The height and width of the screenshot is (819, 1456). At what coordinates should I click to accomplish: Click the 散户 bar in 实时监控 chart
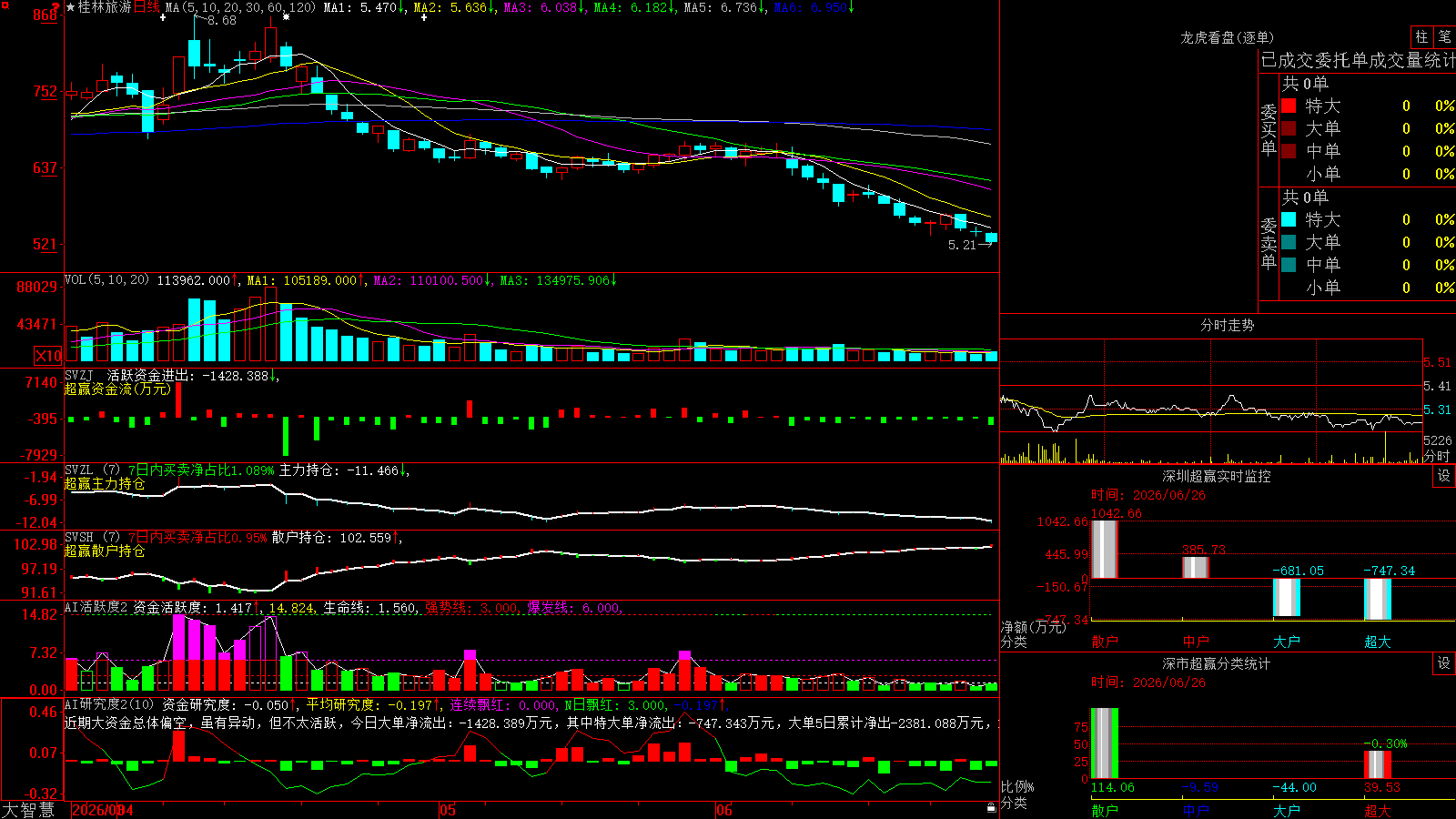pyautogui.click(x=1105, y=549)
